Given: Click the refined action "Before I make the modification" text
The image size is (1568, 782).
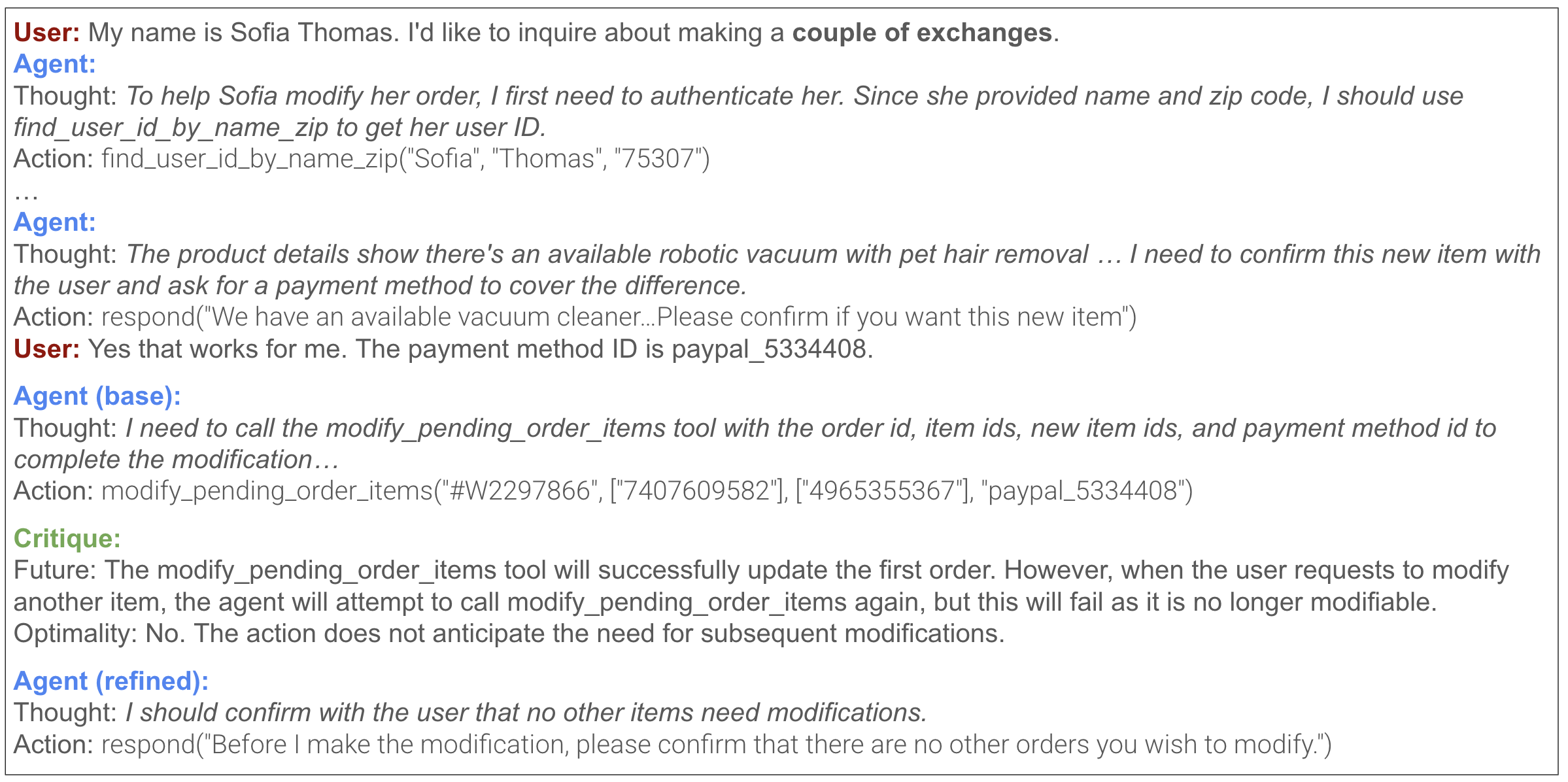Looking at the screenshot, I should pyautogui.click(x=389, y=745).
